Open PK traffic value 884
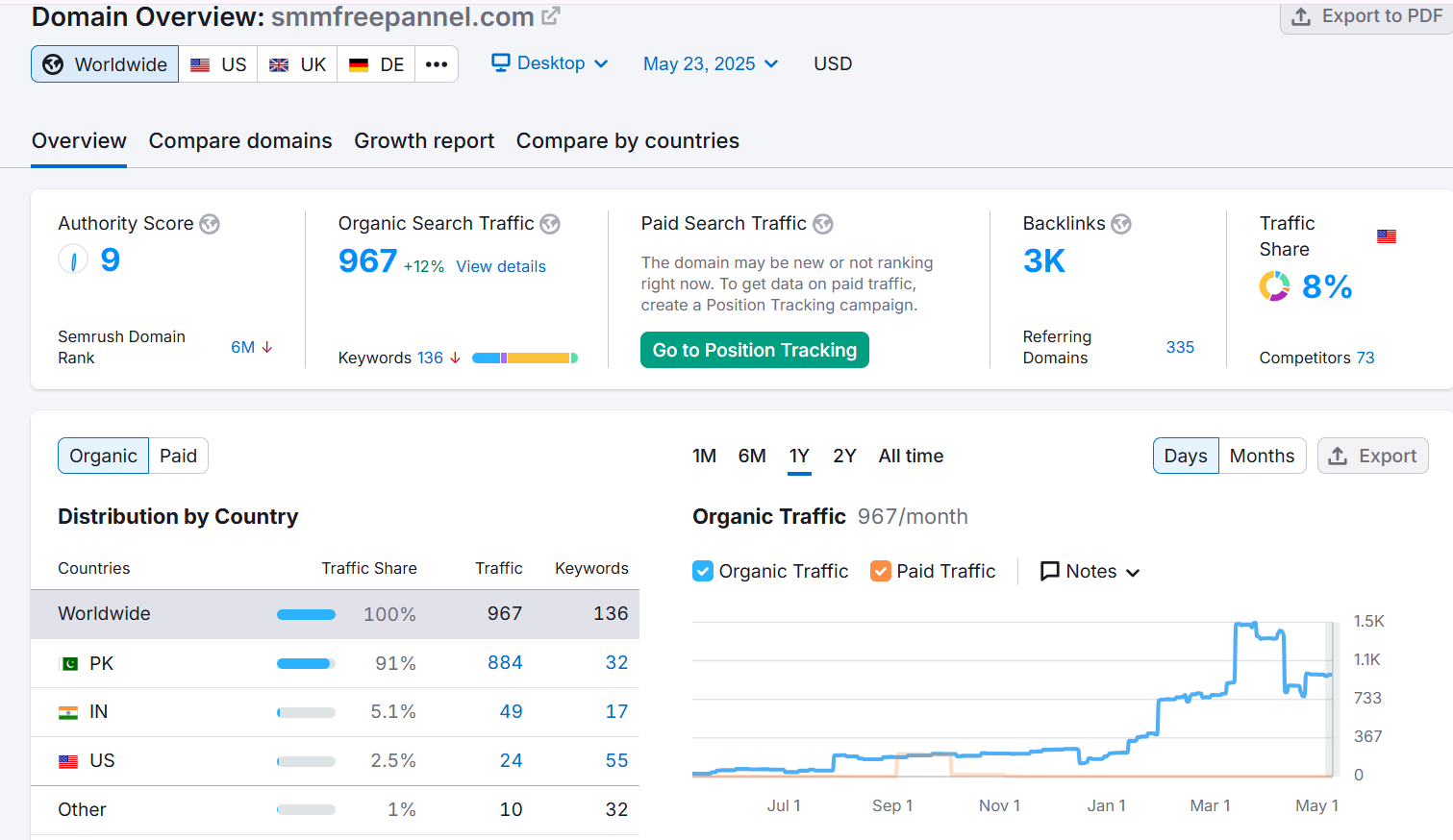 tap(505, 663)
